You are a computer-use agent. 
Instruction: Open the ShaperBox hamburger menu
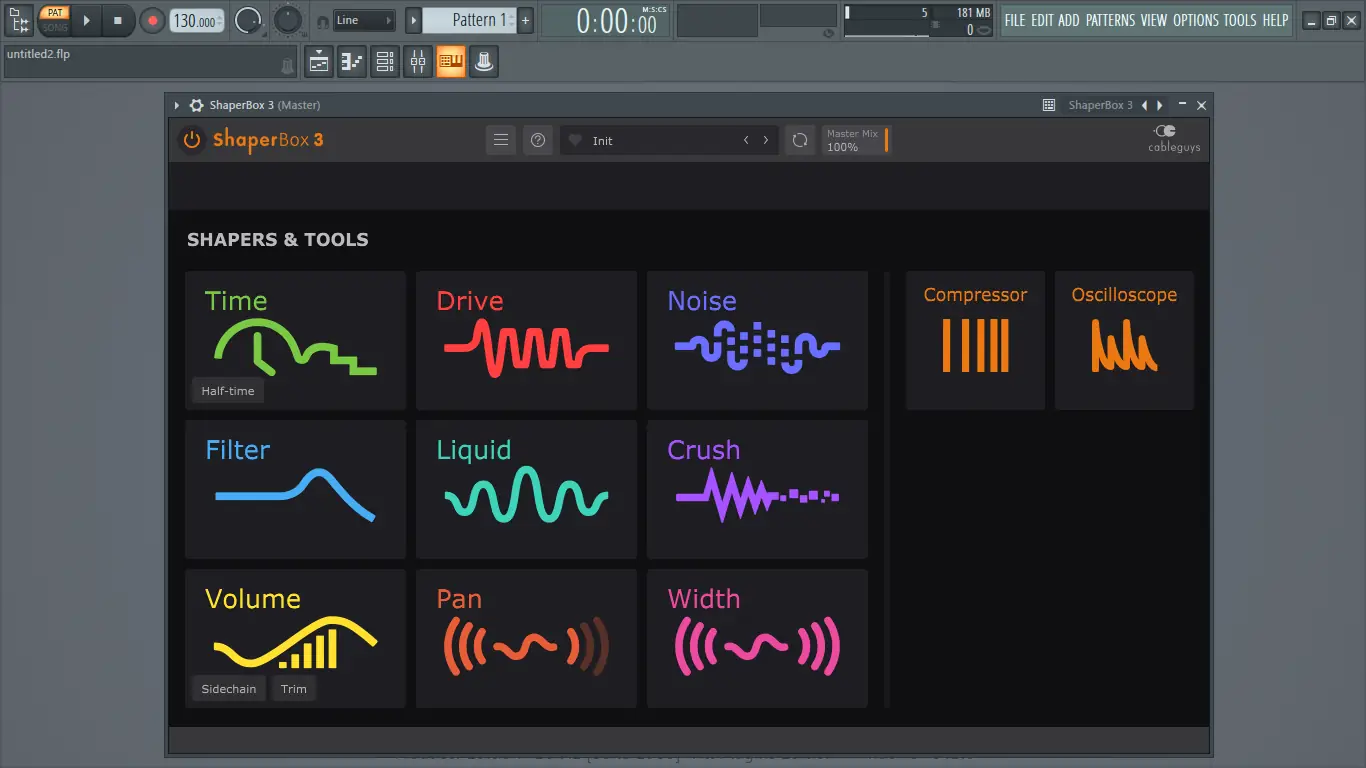[501, 140]
